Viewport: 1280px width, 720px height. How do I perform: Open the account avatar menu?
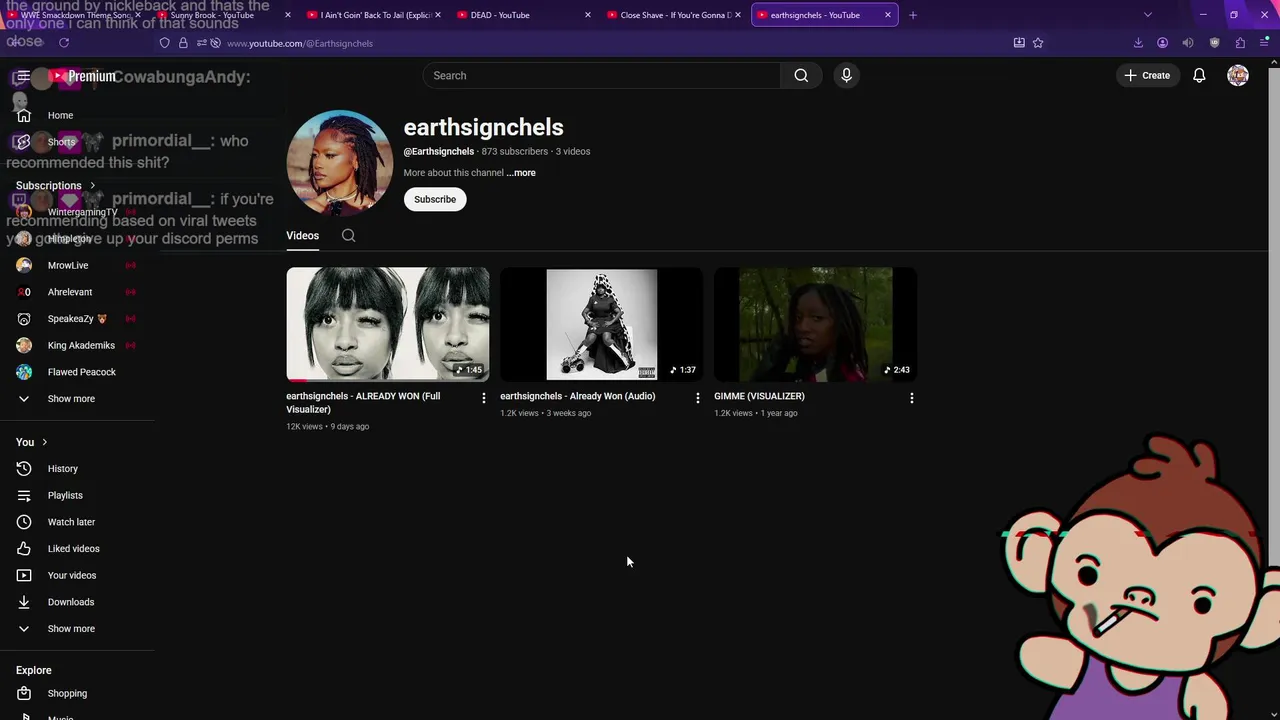(x=1238, y=76)
